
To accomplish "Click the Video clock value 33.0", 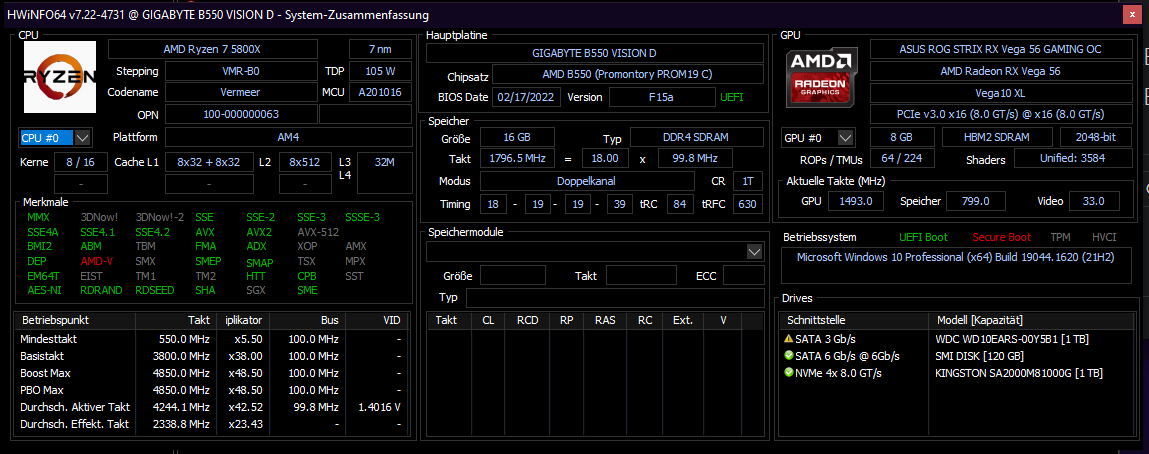I will (1096, 201).
